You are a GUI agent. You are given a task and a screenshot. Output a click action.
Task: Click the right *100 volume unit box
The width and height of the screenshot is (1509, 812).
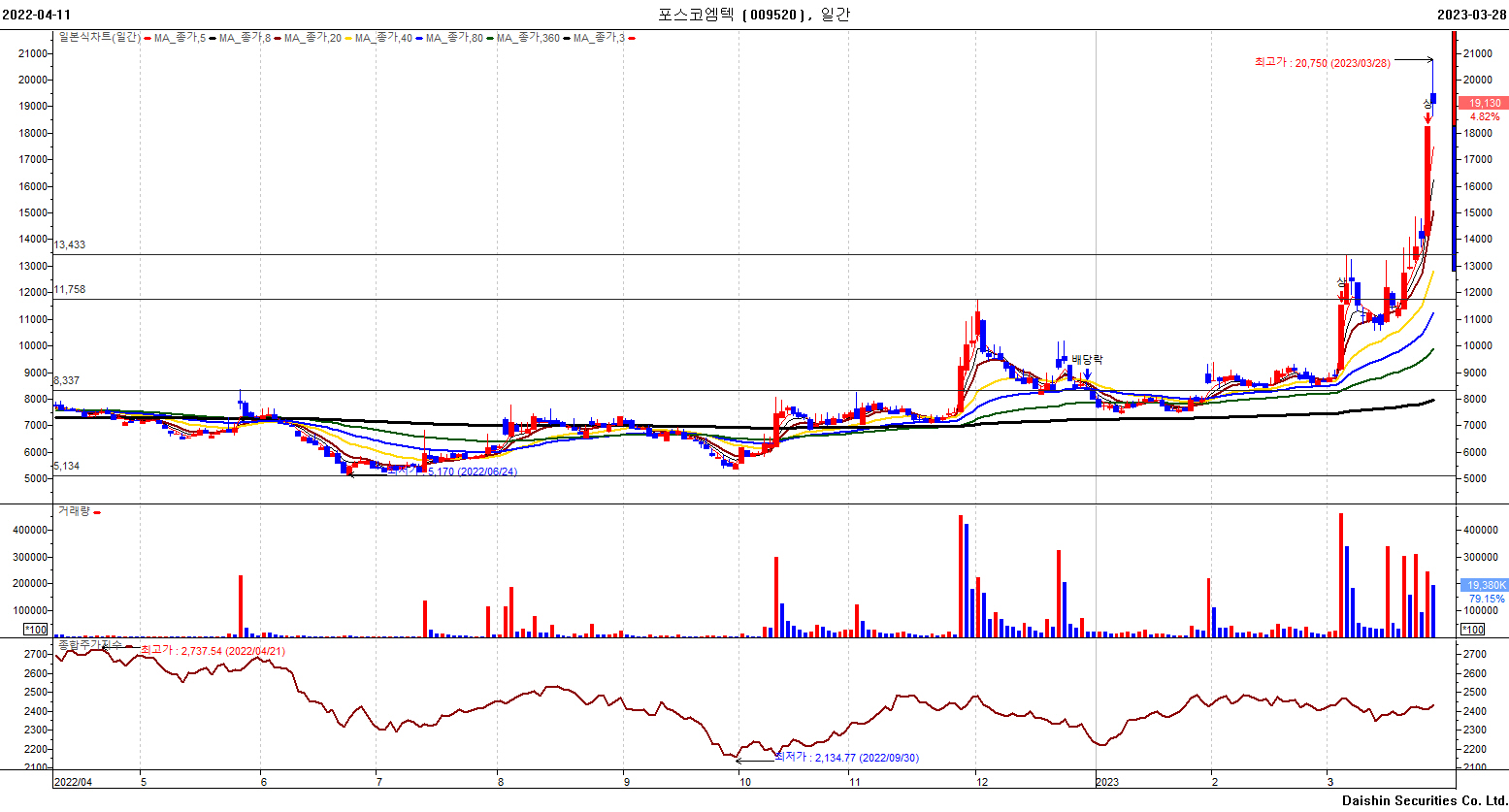coord(1472,630)
